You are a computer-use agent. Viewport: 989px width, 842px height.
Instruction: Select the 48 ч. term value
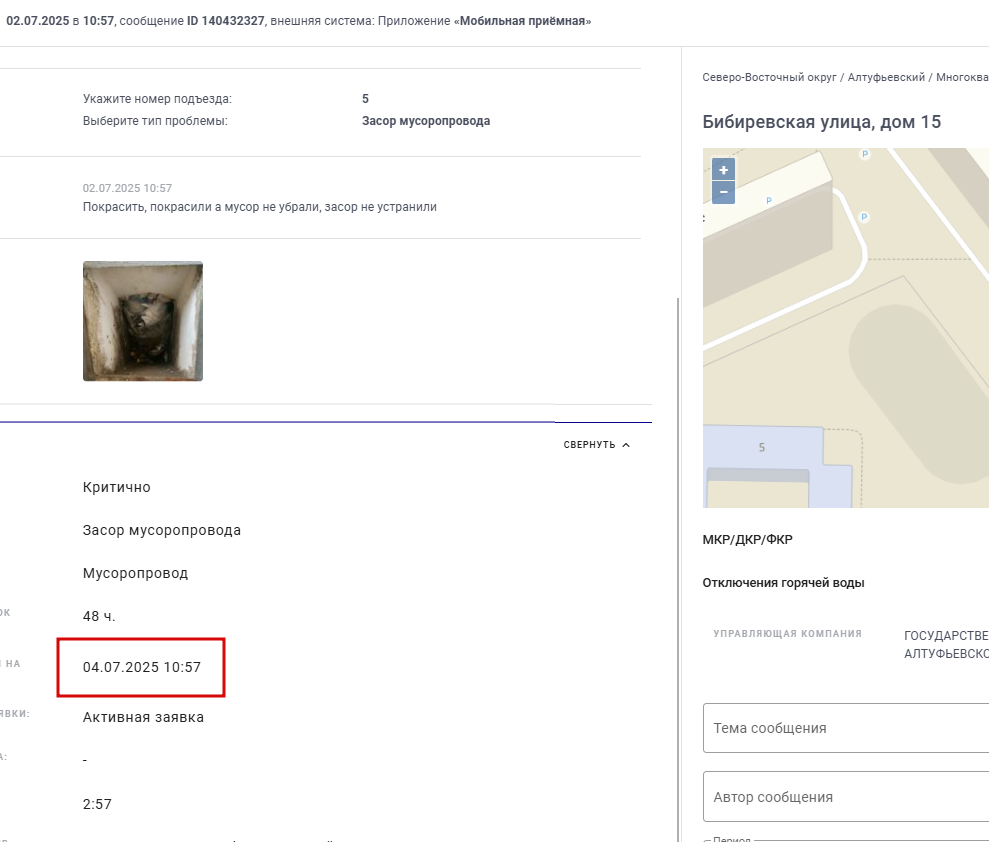pos(99,616)
